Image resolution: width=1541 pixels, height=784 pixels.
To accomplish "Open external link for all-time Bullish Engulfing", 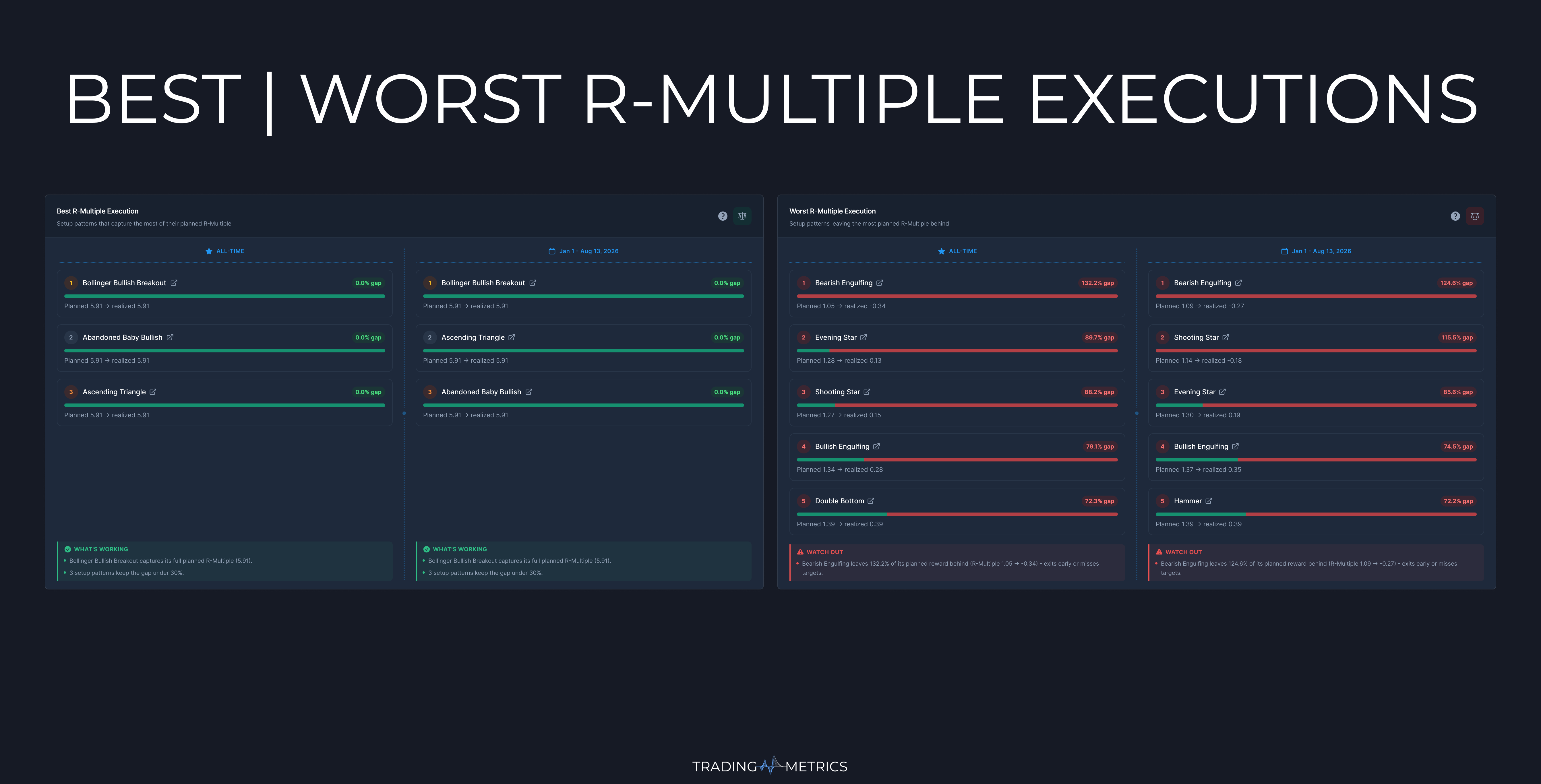I will click(x=877, y=446).
